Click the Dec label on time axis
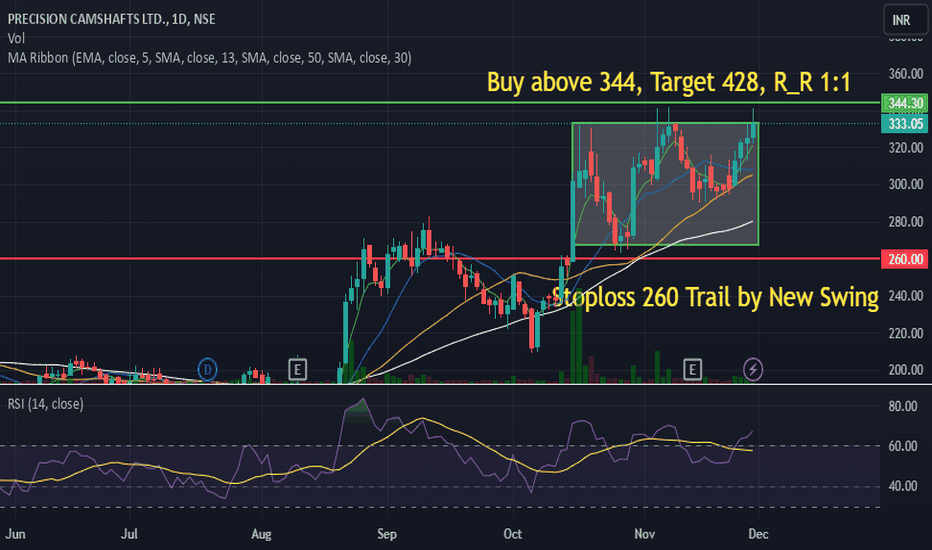 click(758, 534)
